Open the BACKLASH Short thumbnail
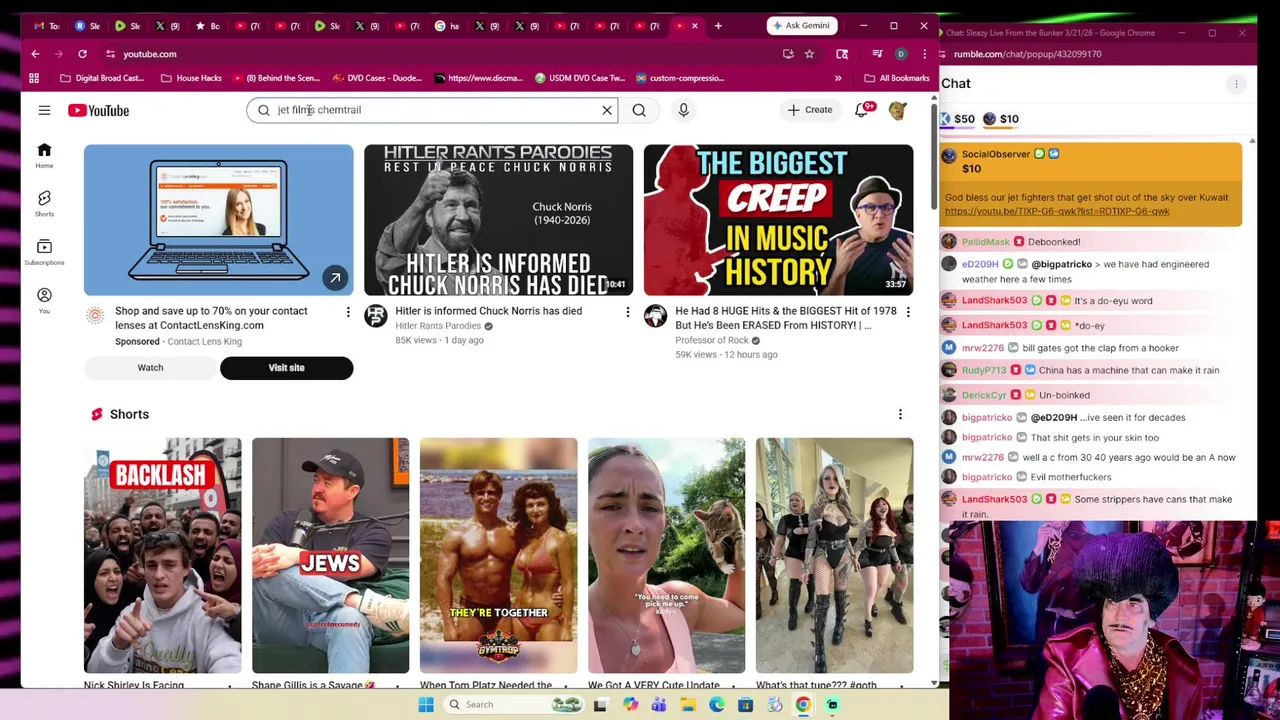1280x720 pixels. [162, 555]
